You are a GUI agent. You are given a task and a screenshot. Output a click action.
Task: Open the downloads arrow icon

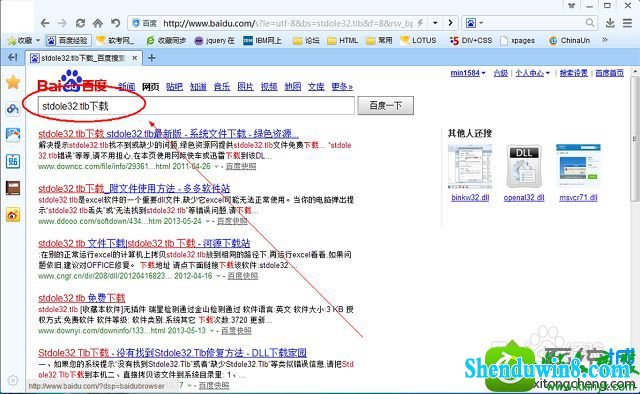click(610, 23)
